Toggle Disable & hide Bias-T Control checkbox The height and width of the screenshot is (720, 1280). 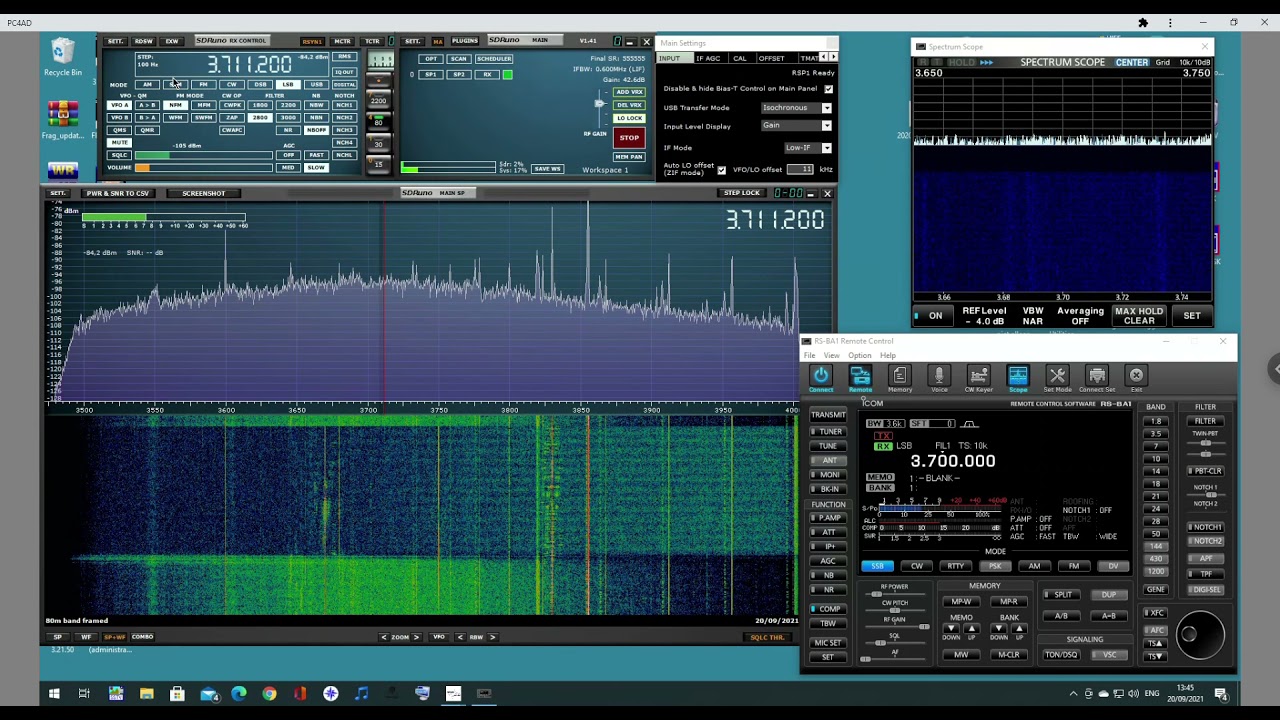point(828,89)
